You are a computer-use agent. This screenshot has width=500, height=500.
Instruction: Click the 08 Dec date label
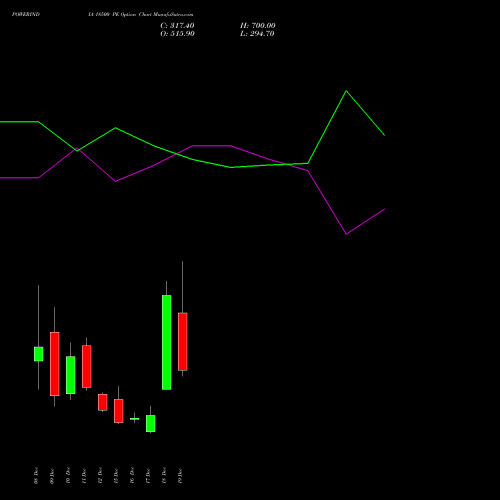tap(36, 476)
